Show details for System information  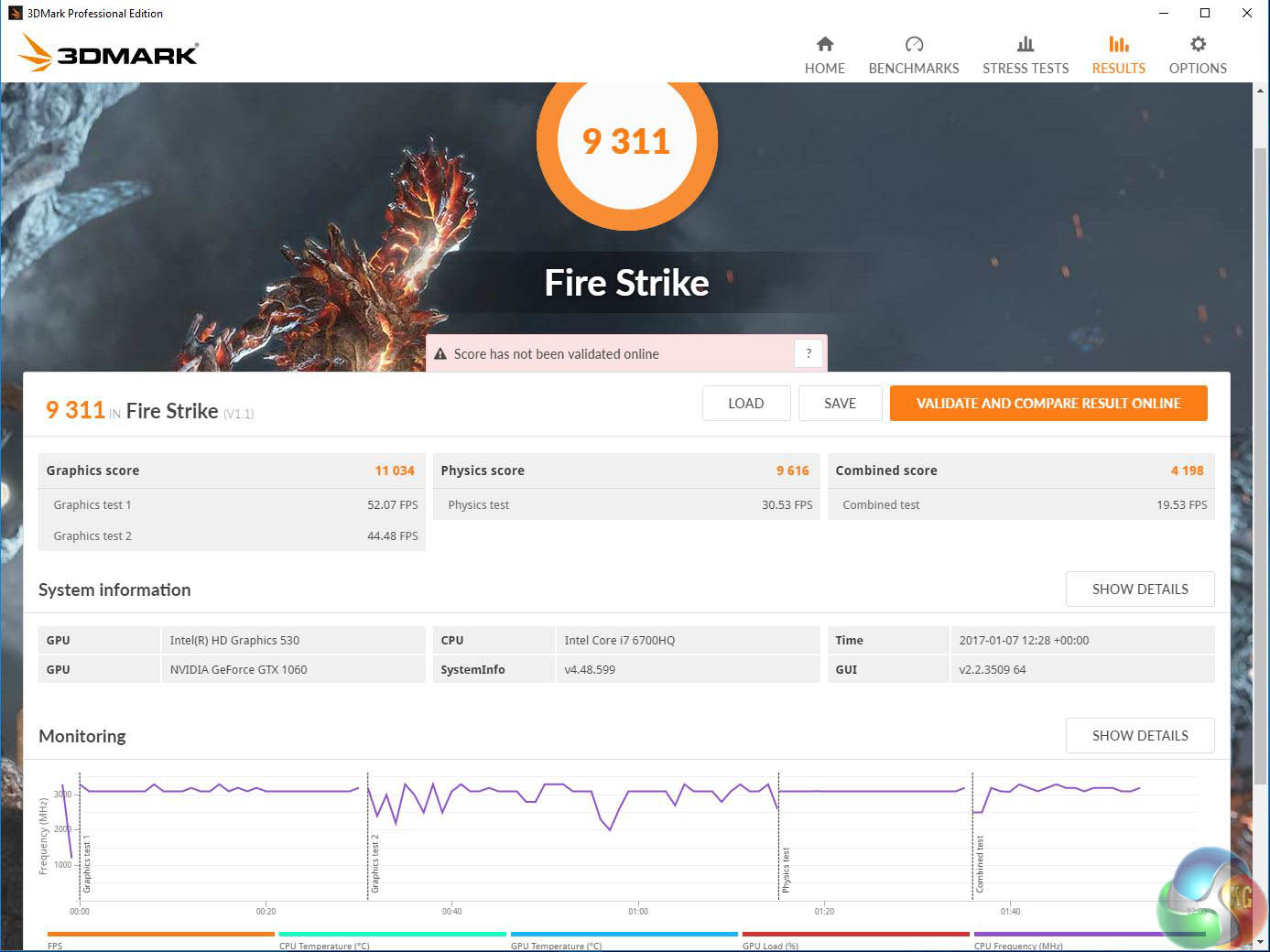point(1140,590)
